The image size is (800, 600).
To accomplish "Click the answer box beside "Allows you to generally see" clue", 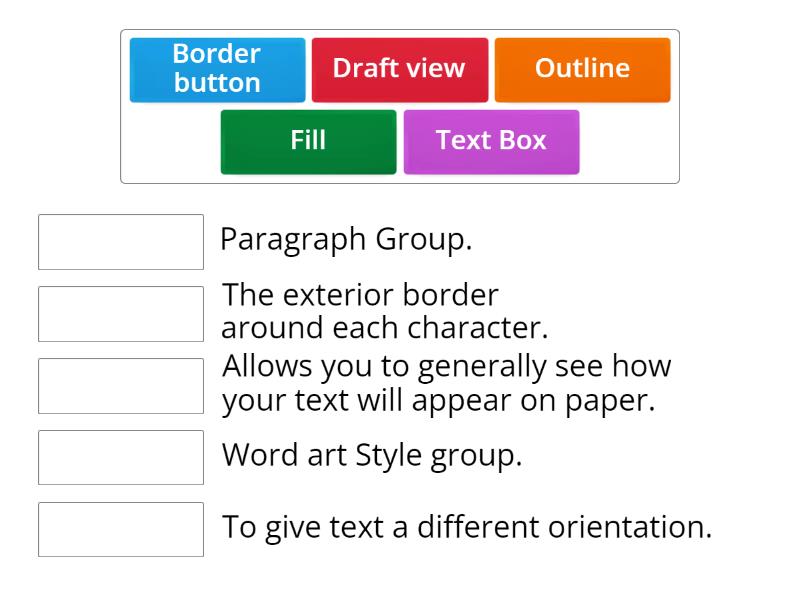I will point(120,385).
